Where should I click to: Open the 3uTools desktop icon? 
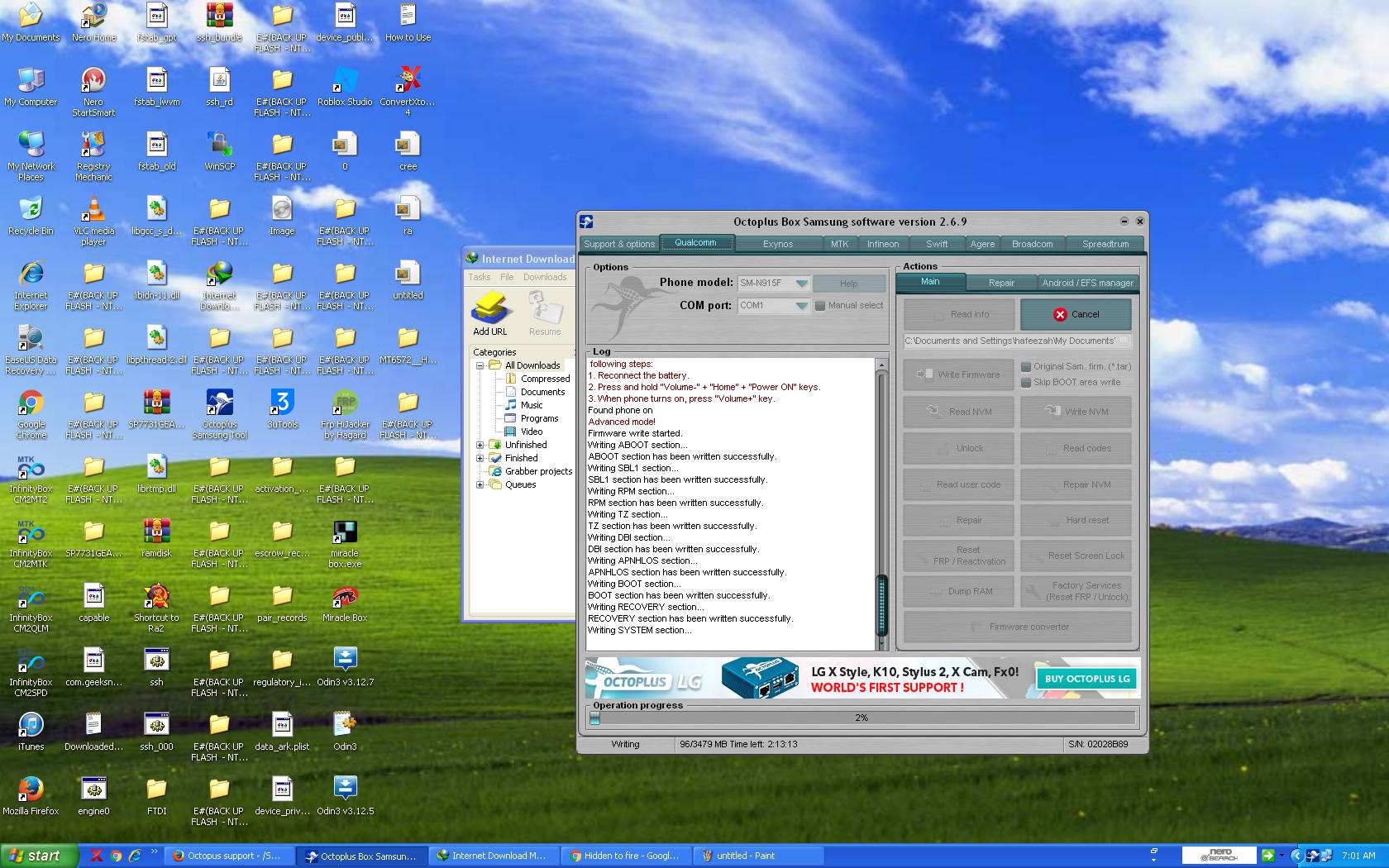(x=282, y=409)
